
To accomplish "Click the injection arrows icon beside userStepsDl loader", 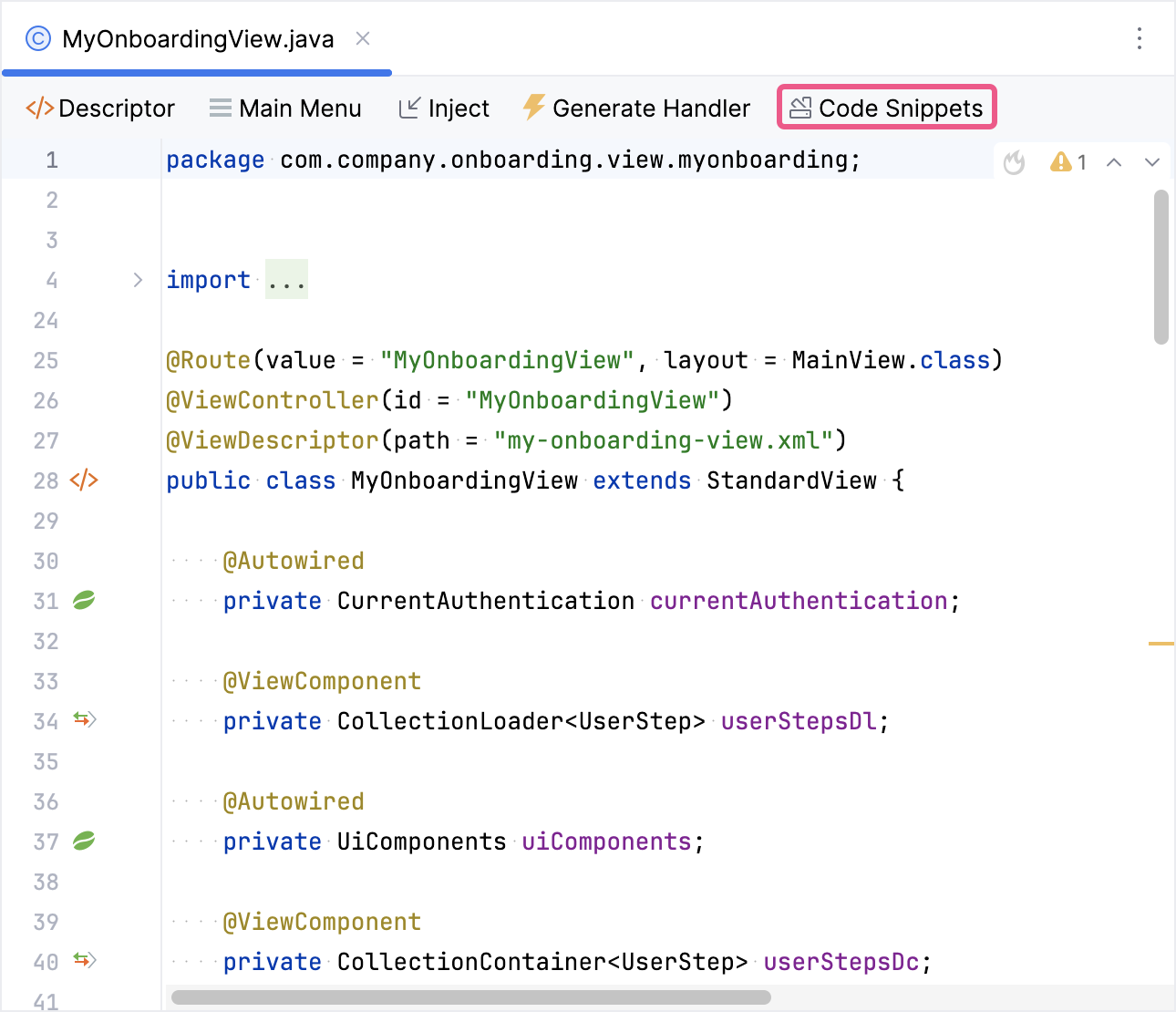I will click(83, 720).
